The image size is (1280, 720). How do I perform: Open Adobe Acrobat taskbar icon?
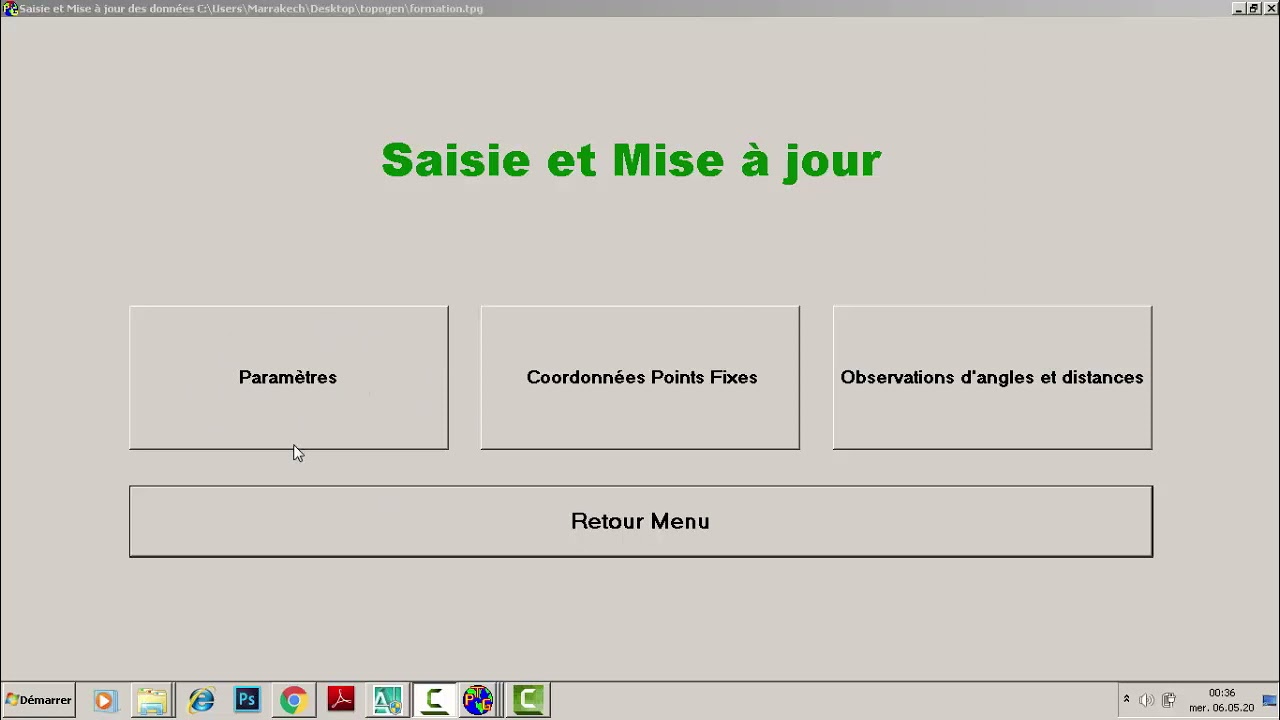click(341, 699)
